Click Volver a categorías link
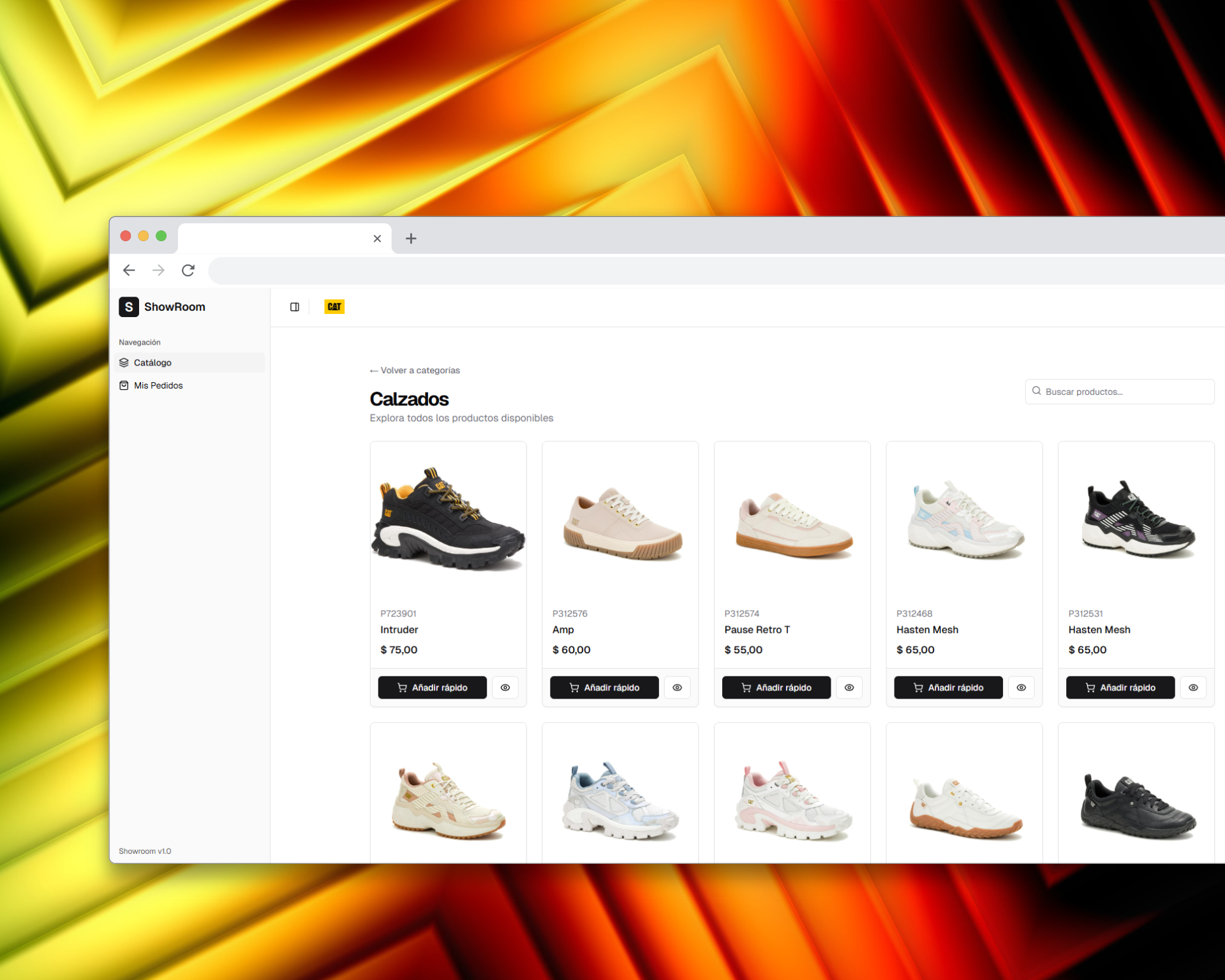 tap(415, 370)
